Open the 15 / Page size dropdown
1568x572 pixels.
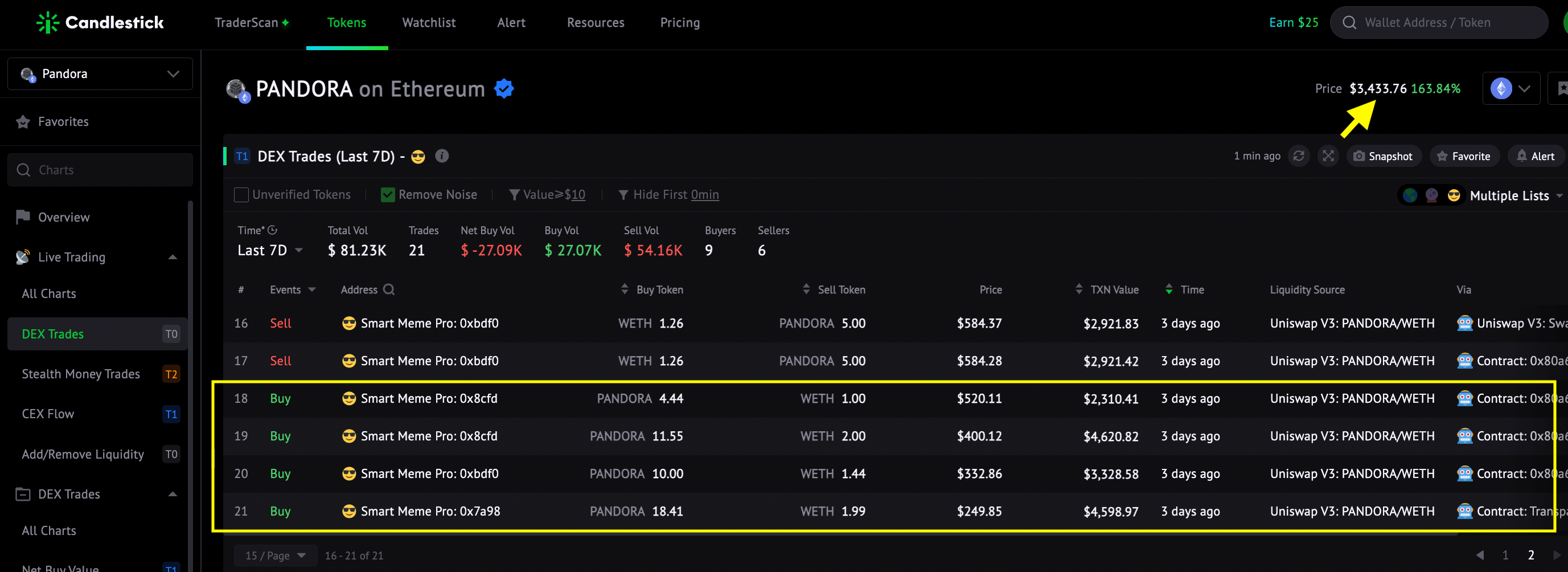(x=275, y=555)
